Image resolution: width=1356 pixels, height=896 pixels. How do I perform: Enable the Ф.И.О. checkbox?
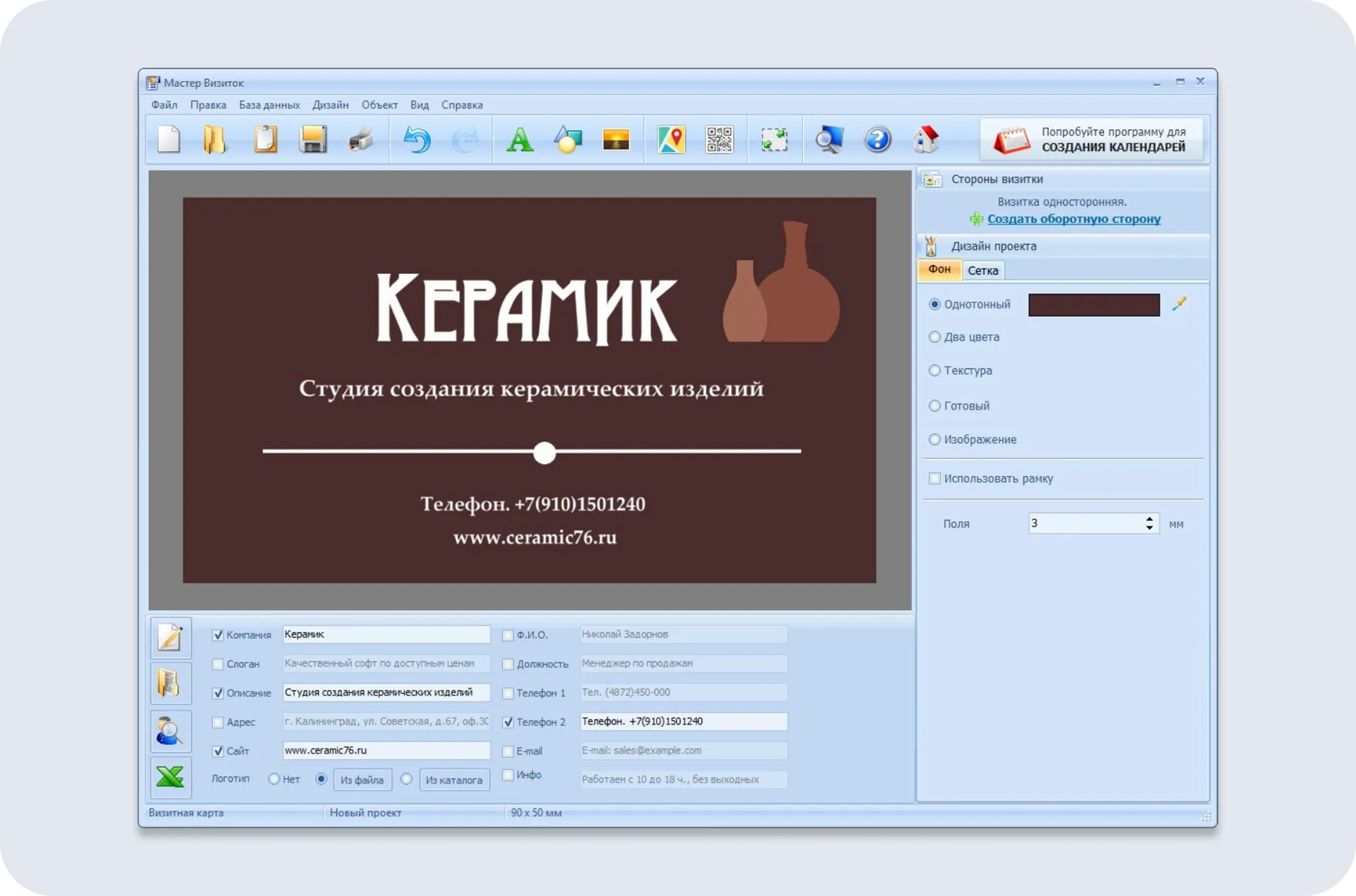pyautogui.click(x=507, y=635)
